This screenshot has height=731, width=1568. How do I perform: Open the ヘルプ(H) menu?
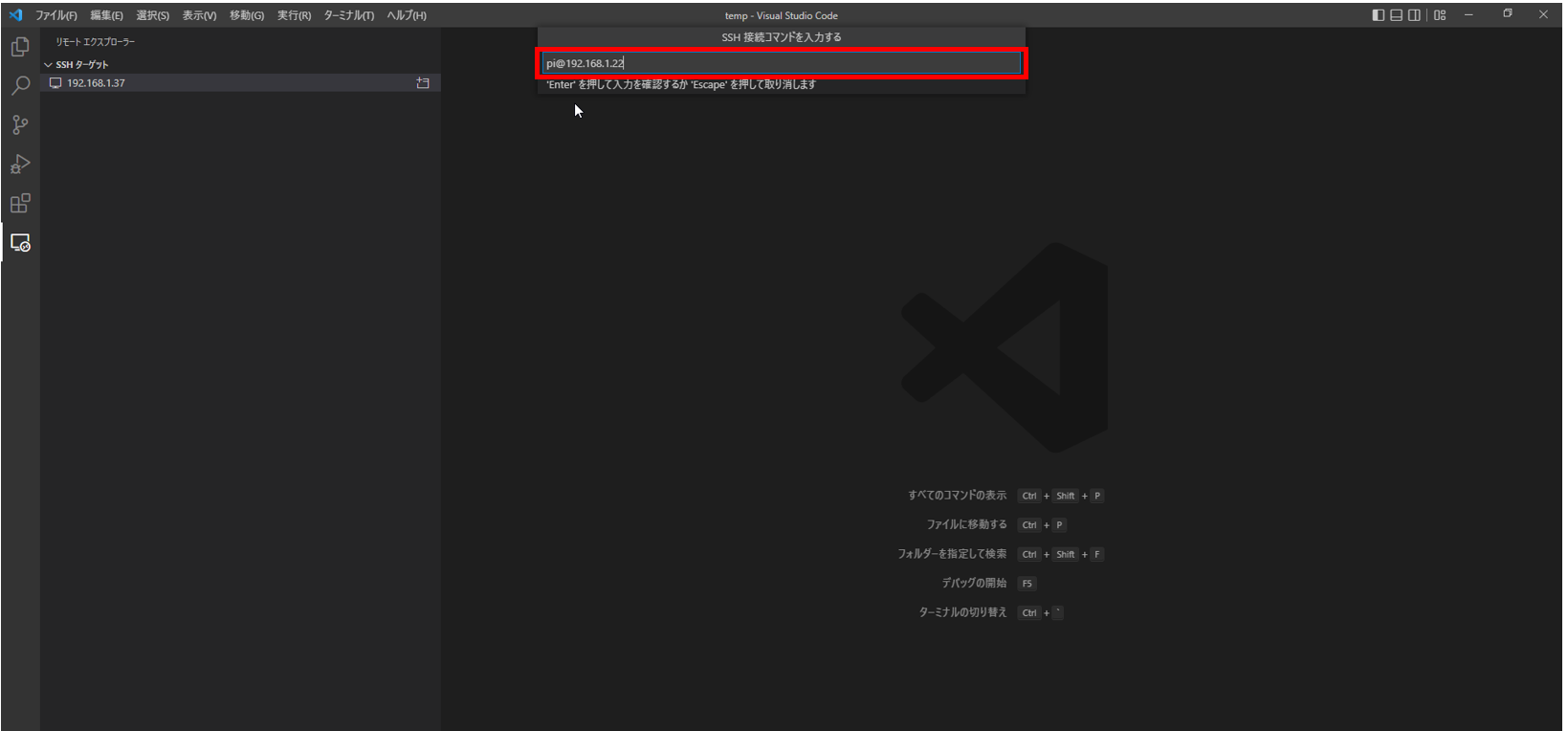pos(407,15)
